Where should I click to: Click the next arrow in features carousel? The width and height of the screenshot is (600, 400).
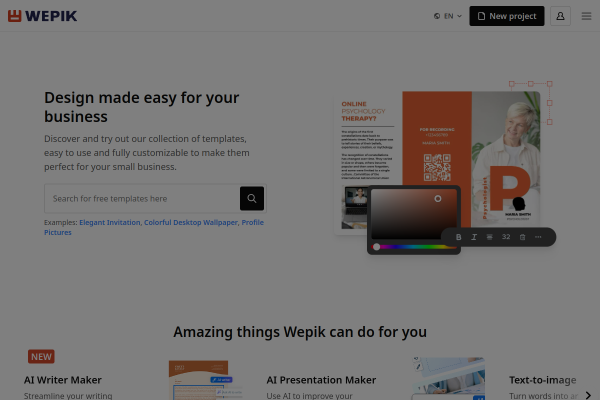point(588,395)
